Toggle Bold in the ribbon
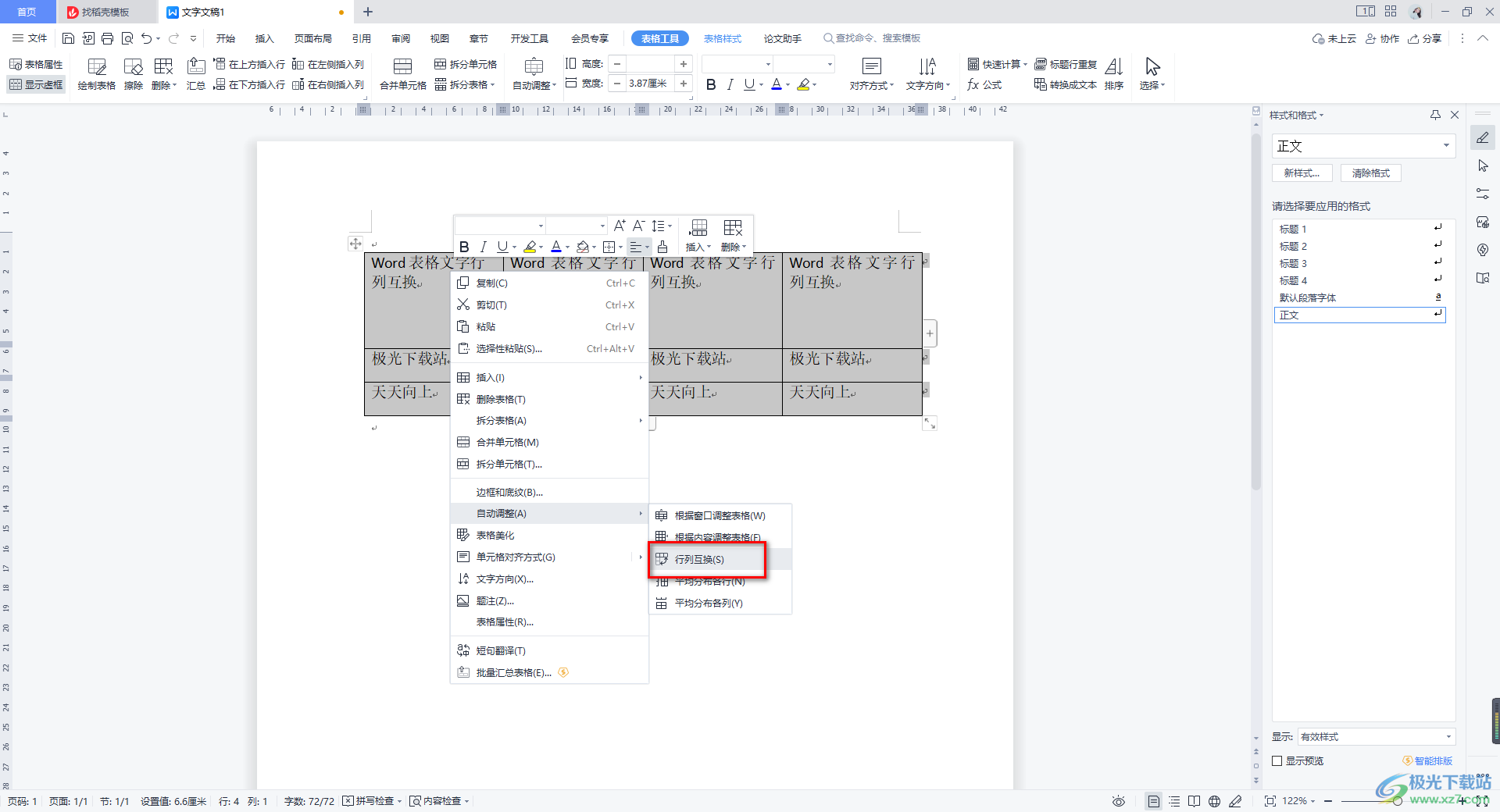 [711, 84]
